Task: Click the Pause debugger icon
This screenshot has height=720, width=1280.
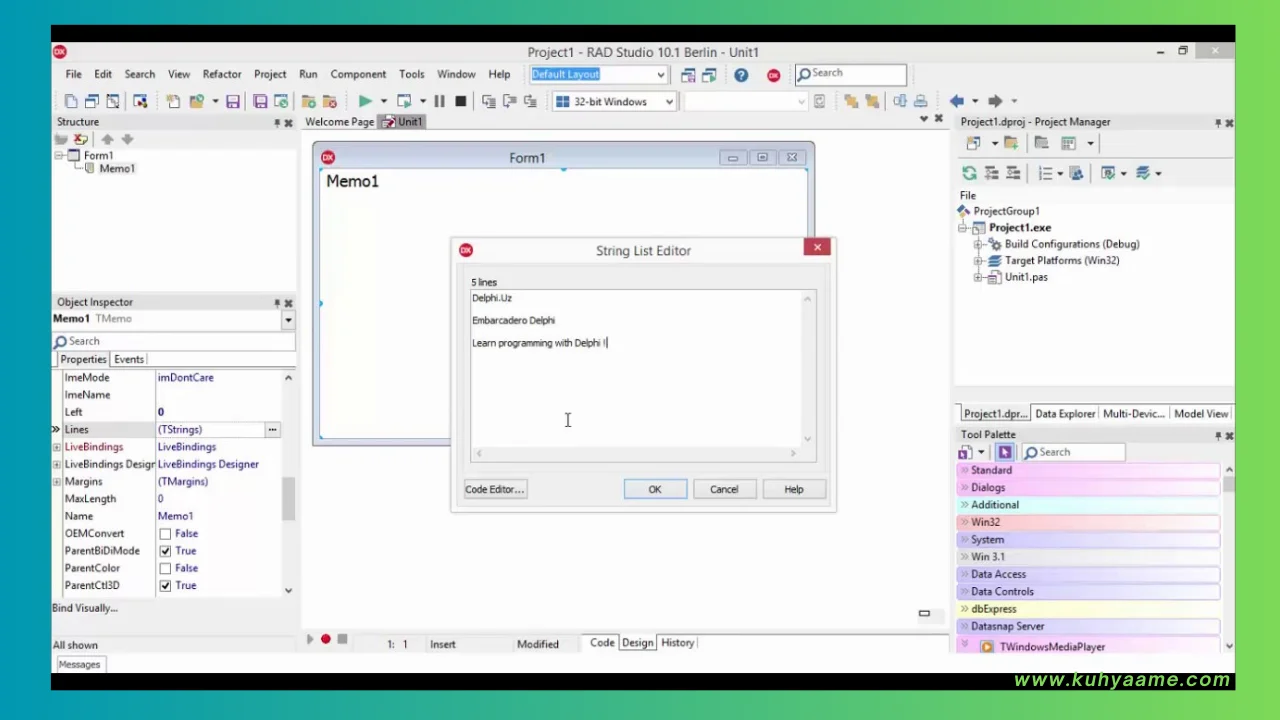Action: coord(439,101)
